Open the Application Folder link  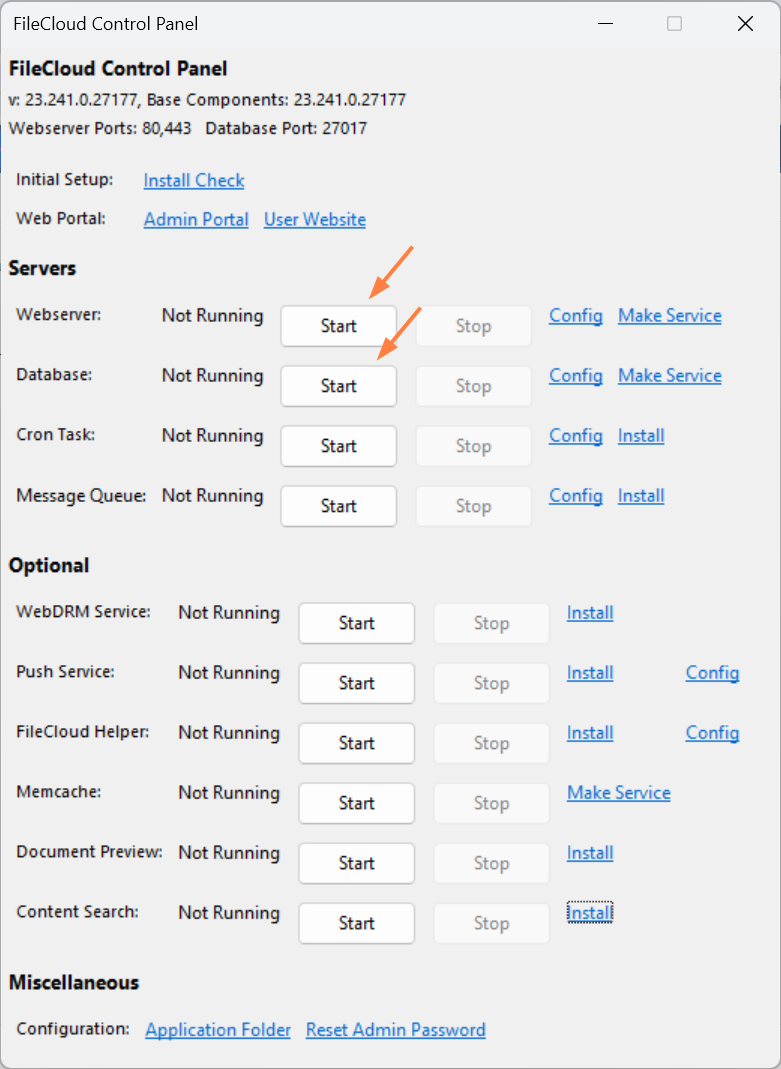218,1029
